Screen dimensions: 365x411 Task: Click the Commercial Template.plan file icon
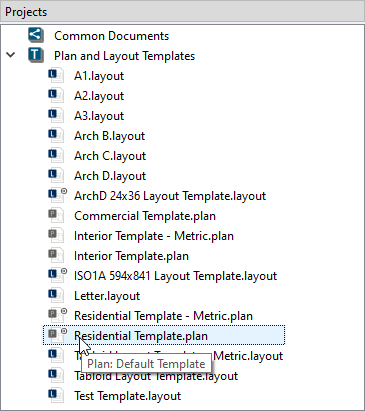point(56,215)
